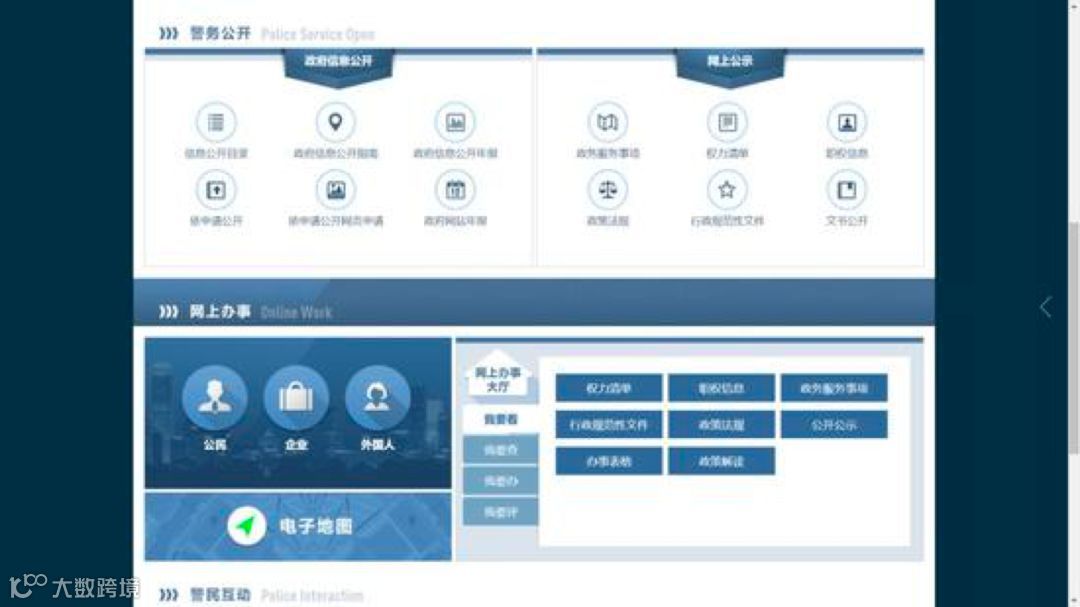The image size is (1080, 607).
Task: Click the blue 职权信息 button in 网上办事
Action: tap(721, 388)
